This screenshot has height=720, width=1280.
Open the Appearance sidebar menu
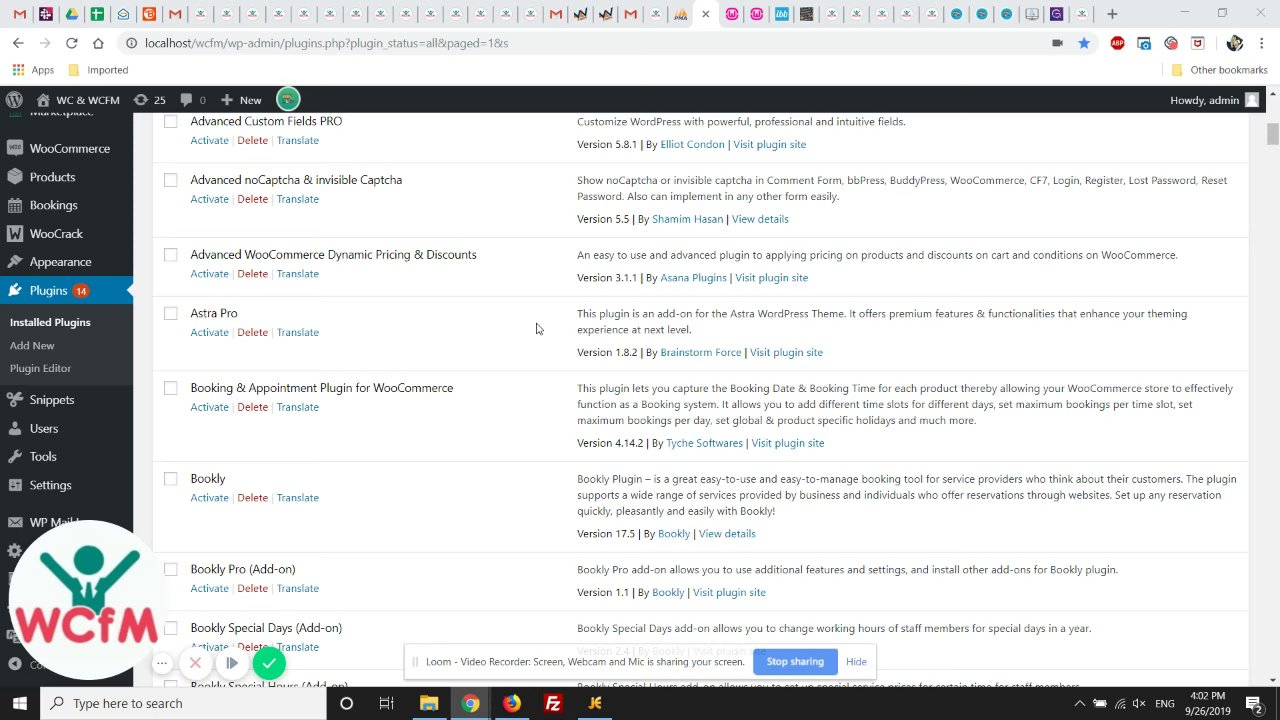66,262
